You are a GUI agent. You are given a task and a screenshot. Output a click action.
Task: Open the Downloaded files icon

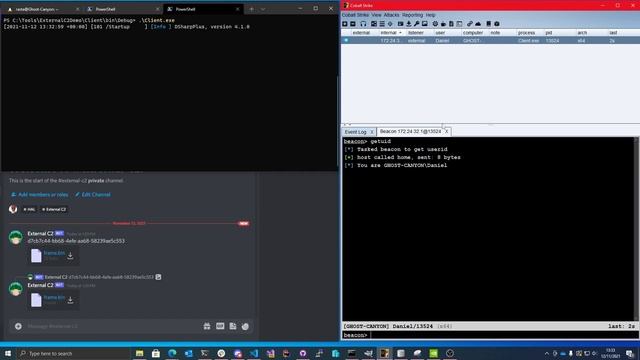point(409,24)
